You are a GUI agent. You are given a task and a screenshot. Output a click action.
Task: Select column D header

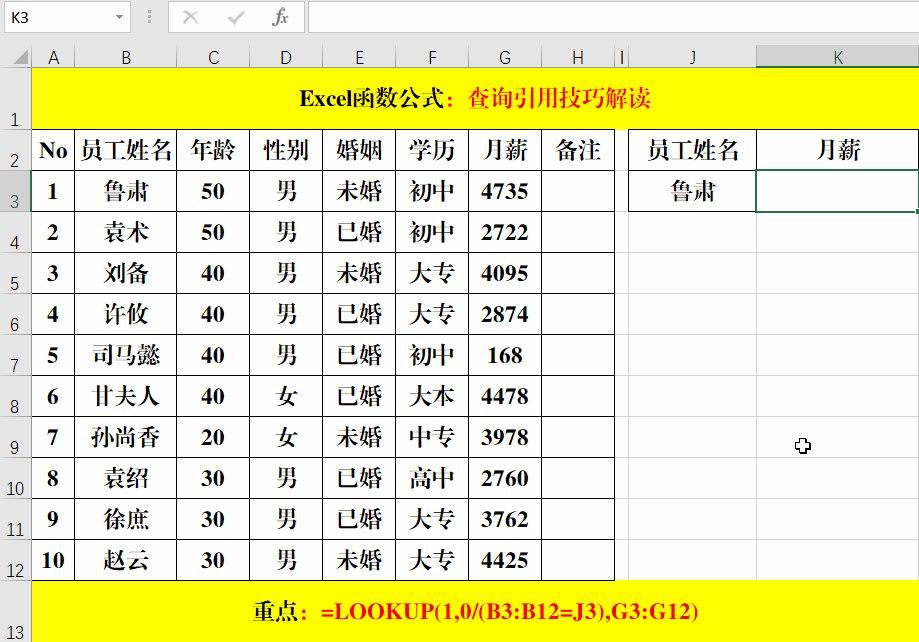(286, 57)
